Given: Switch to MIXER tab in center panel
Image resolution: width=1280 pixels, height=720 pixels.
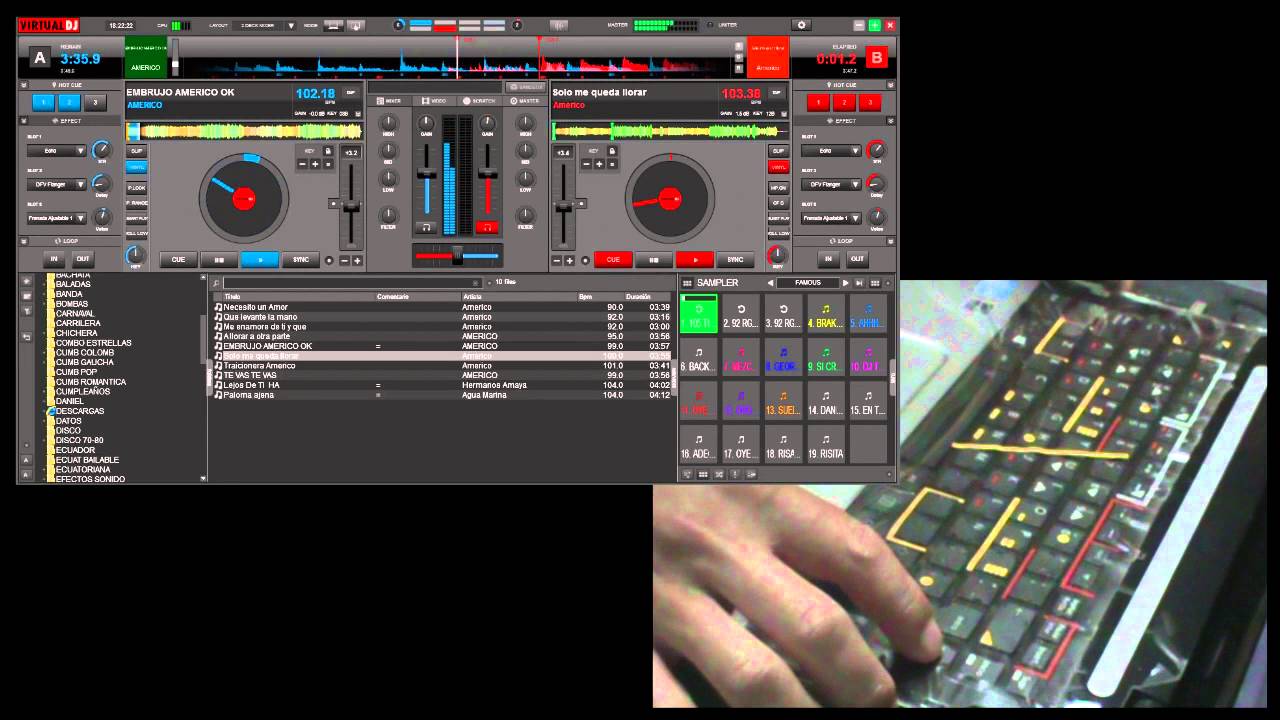Looking at the screenshot, I should coord(388,101).
